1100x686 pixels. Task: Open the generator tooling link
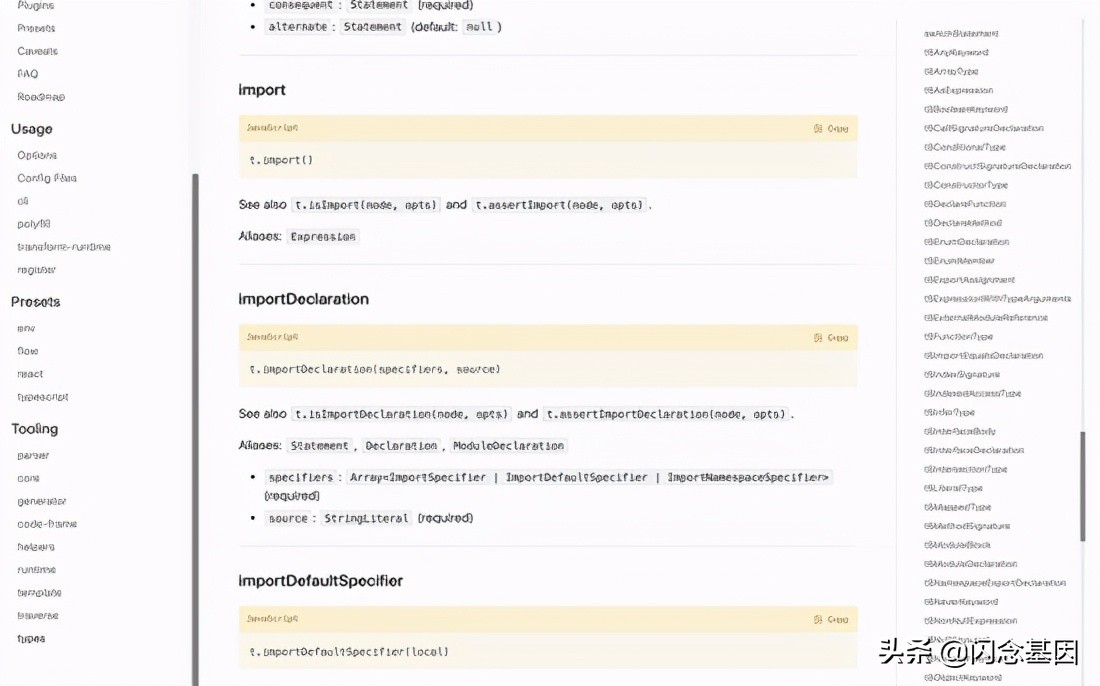[x=42, y=501]
